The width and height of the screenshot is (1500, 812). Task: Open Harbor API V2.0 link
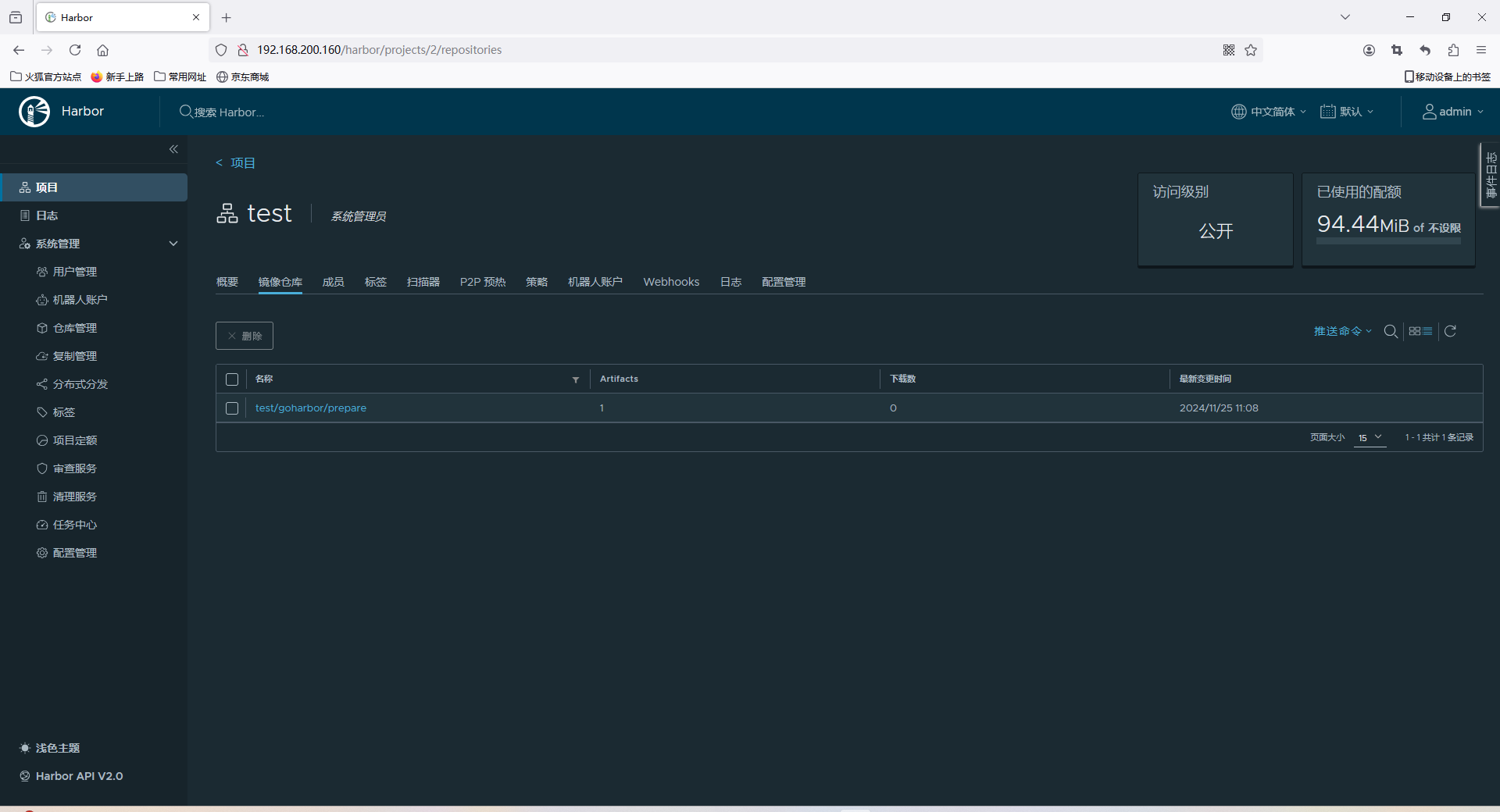click(x=71, y=776)
